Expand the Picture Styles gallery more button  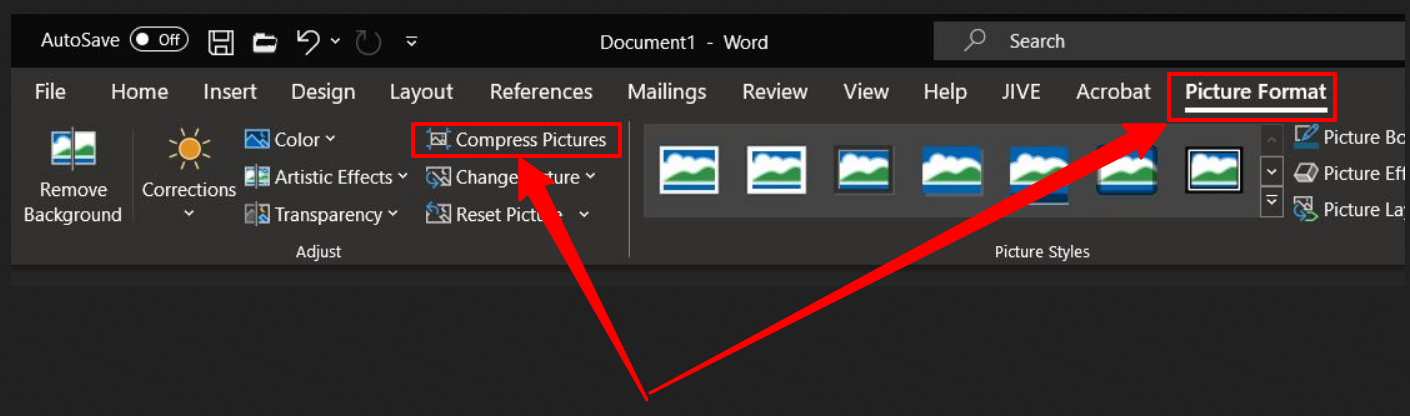(x=1272, y=203)
